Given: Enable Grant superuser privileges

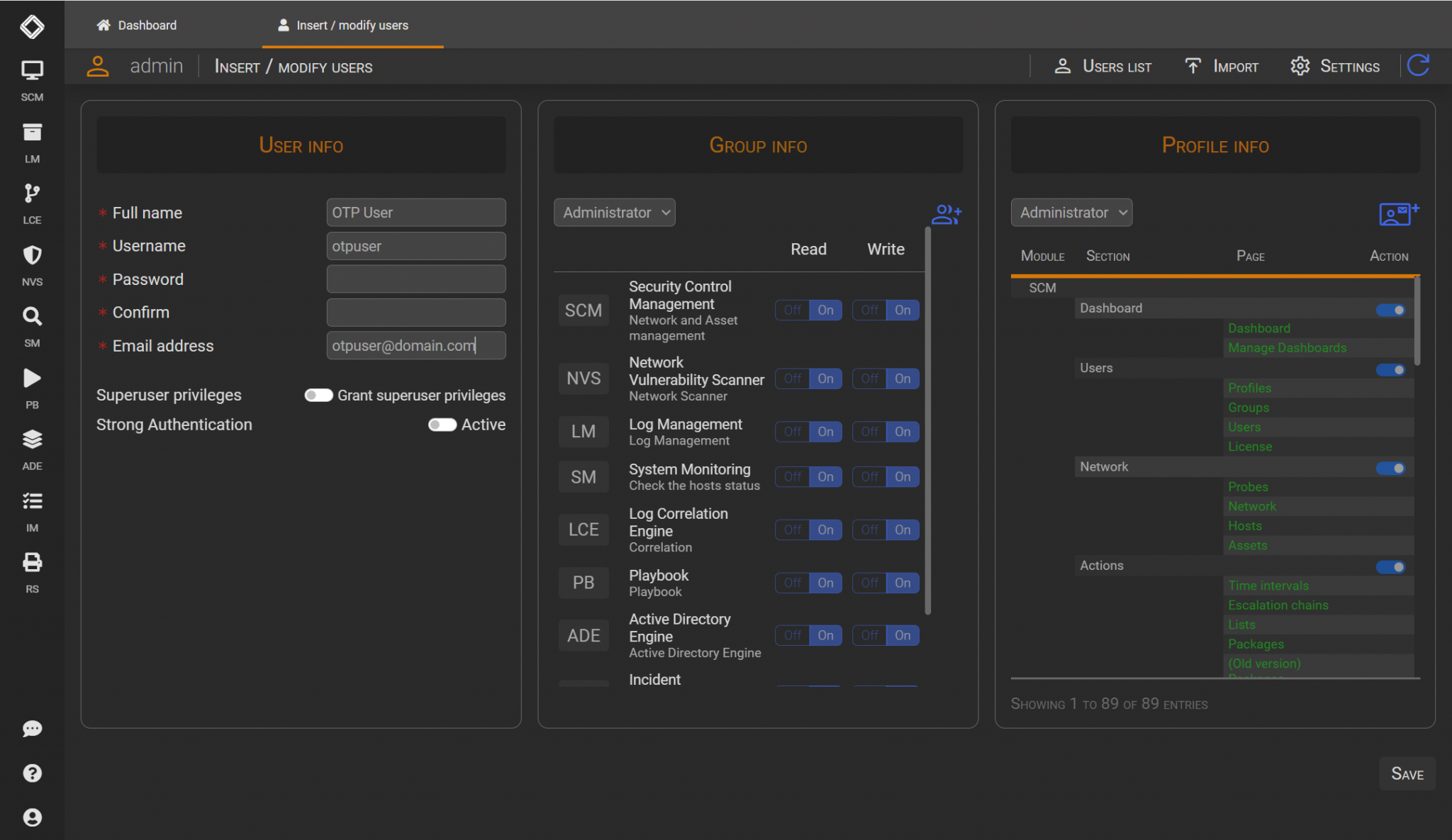Looking at the screenshot, I should [319, 395].
